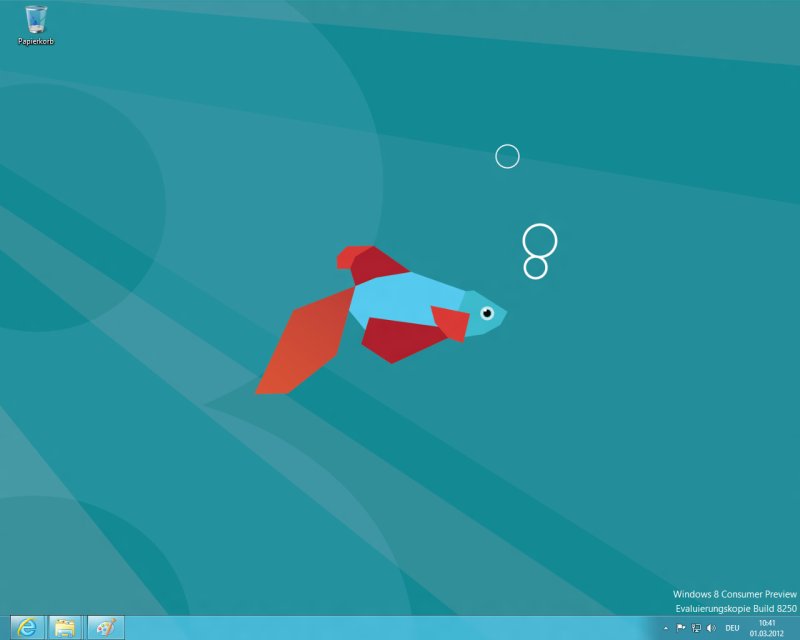
Task: Open the clock showing 10:41
Action: pos(766,628)
